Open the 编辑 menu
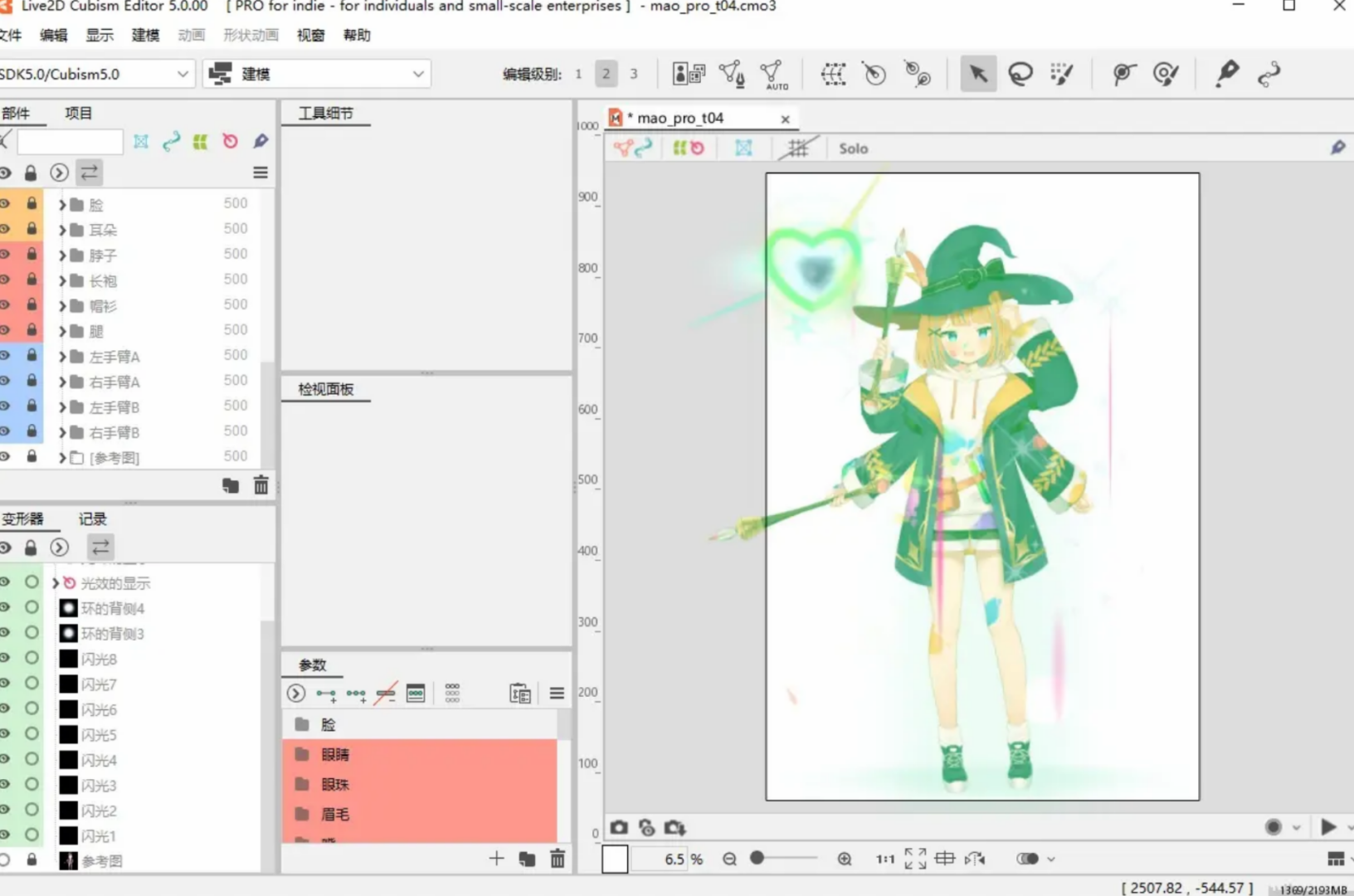The width and height of the screenshot is (1354, 896). click(x=53, y=35)
